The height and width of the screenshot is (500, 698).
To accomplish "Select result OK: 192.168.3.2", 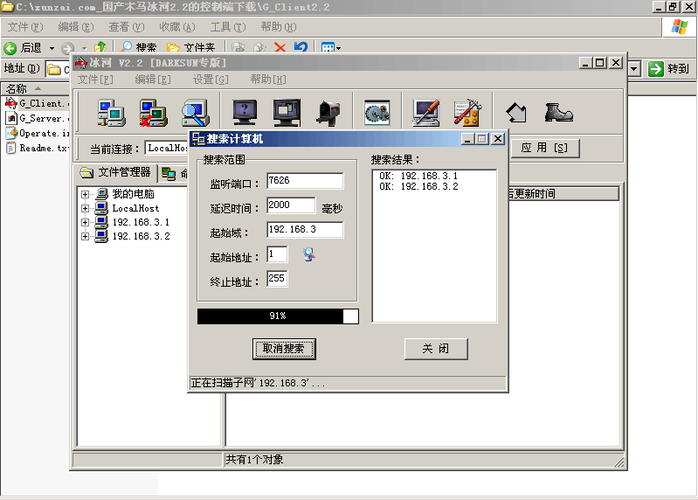I will 418,187.
